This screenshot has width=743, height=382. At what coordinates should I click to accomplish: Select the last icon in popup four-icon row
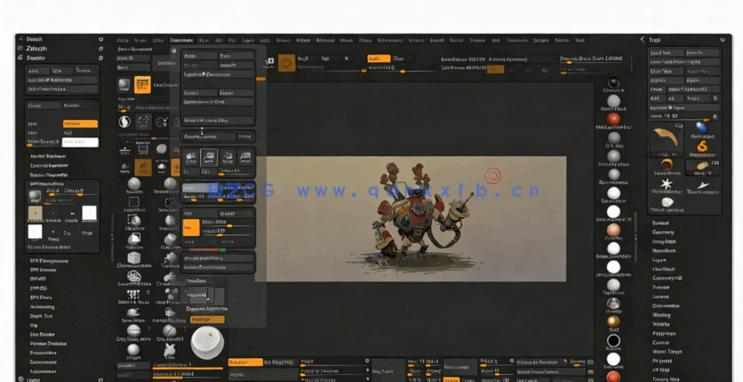pos(245,157)
